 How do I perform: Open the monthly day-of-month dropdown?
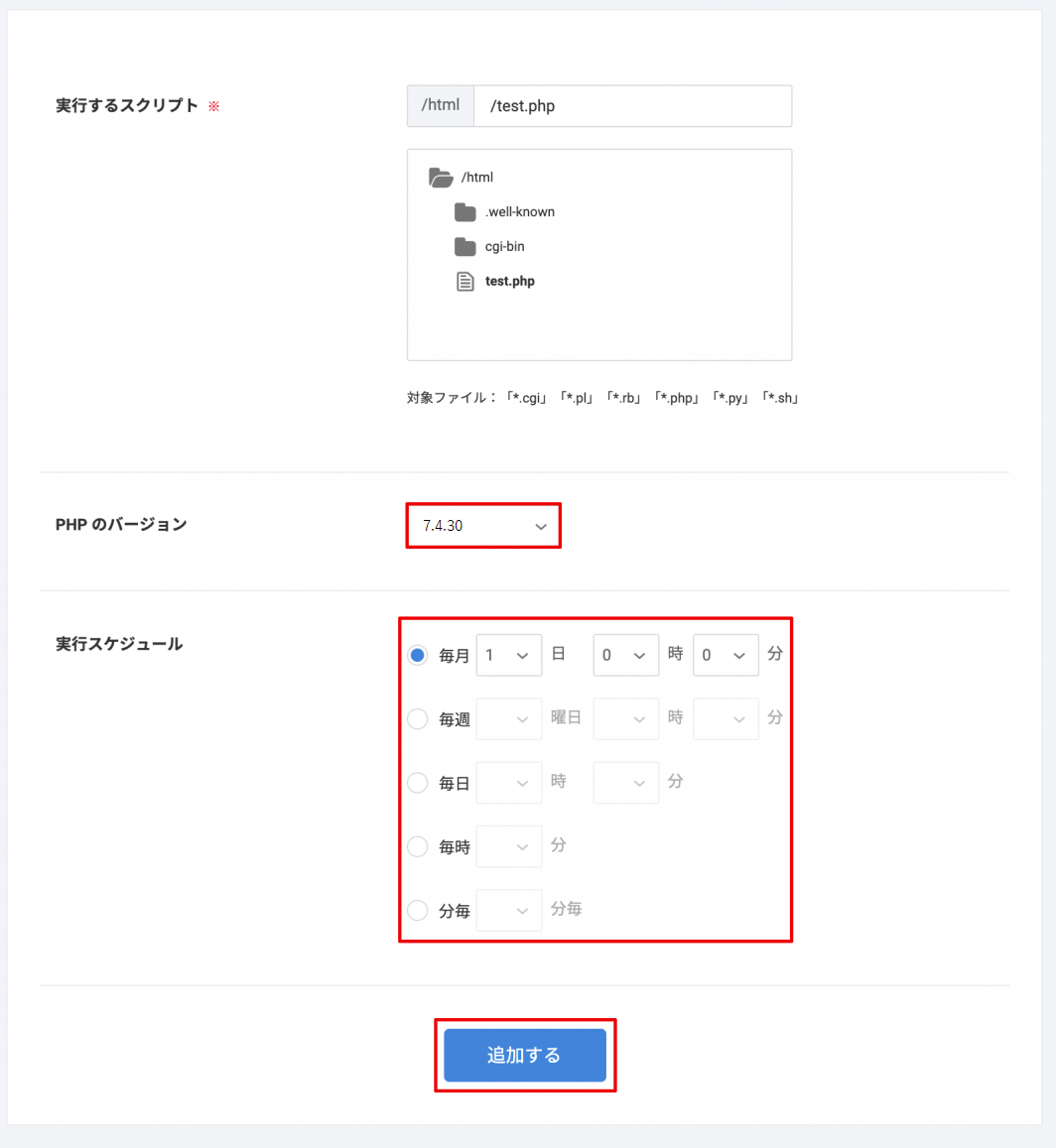pos(509,656)
